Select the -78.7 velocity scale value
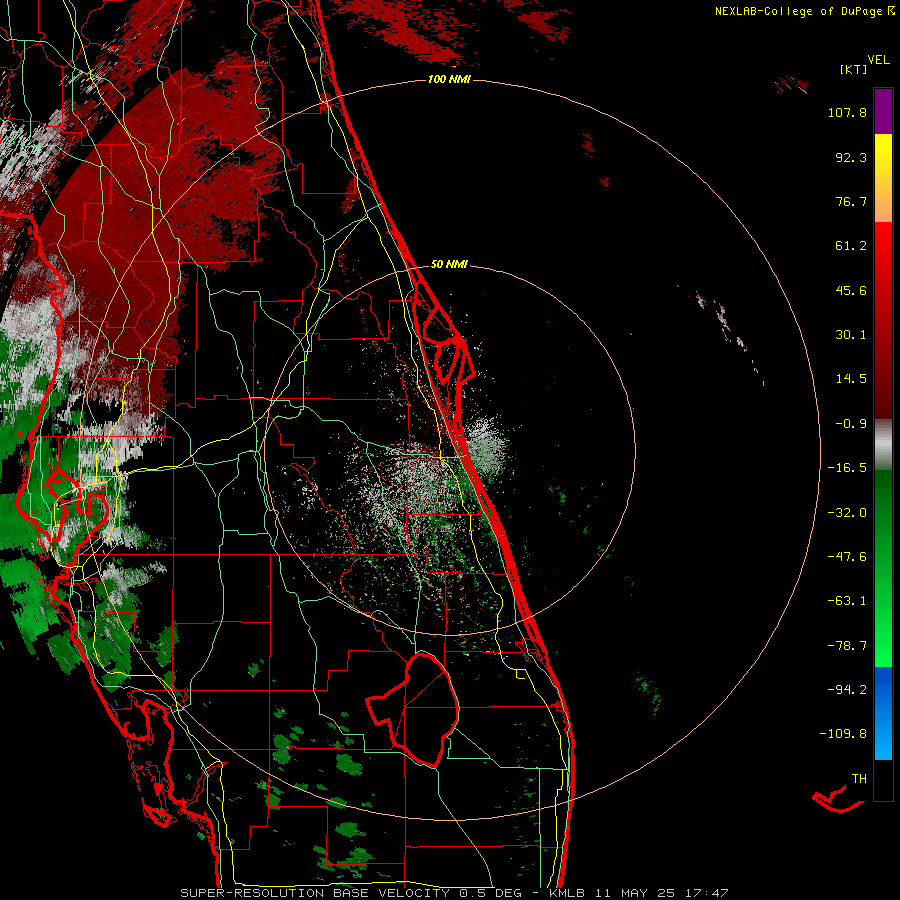The image size is (900, 900). 847,646
